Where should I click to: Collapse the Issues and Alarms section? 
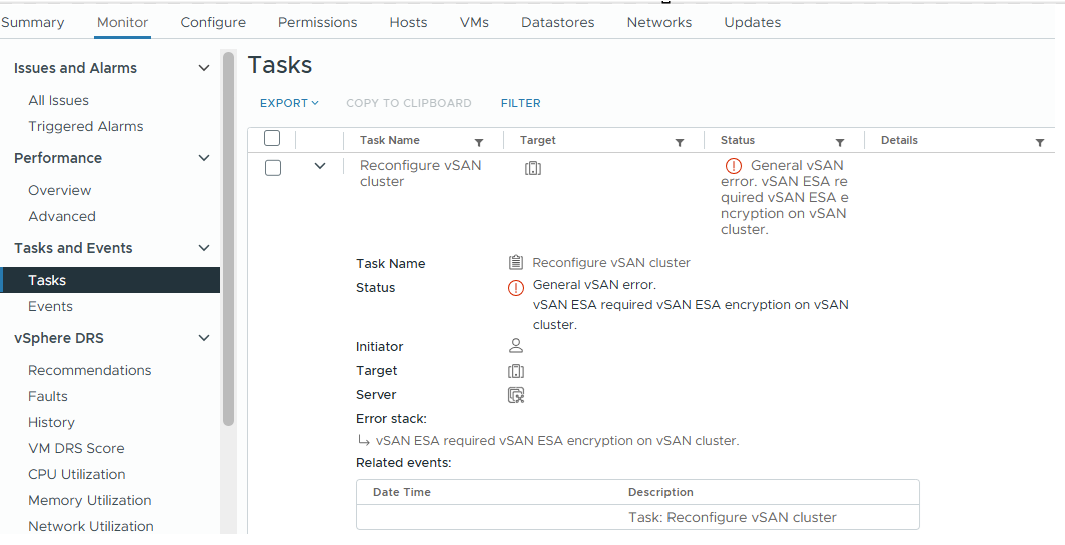[204, 68]
